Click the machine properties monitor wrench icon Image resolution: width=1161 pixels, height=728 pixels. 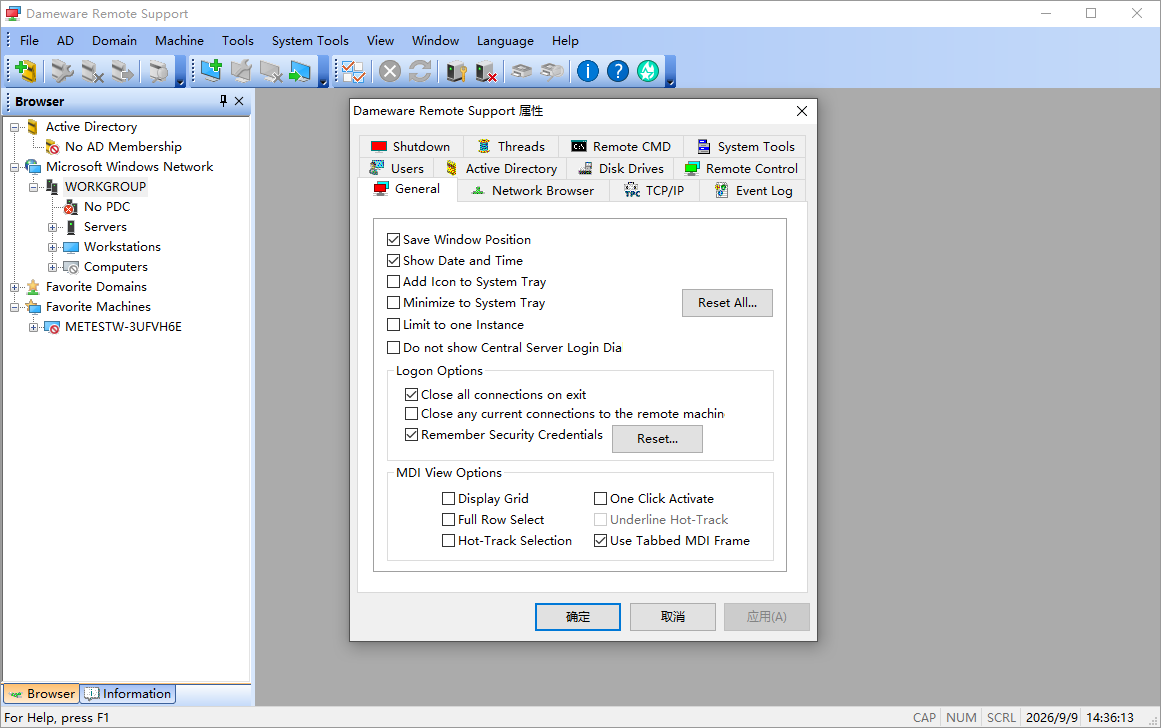pyautogui.click(x=241, y=71)
